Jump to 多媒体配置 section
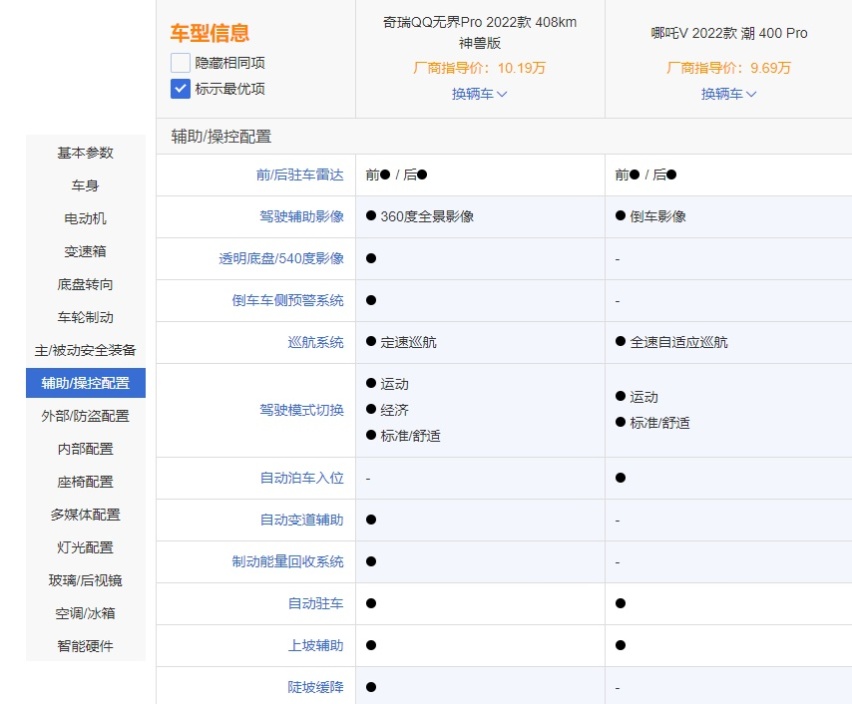 coord(85,514)
